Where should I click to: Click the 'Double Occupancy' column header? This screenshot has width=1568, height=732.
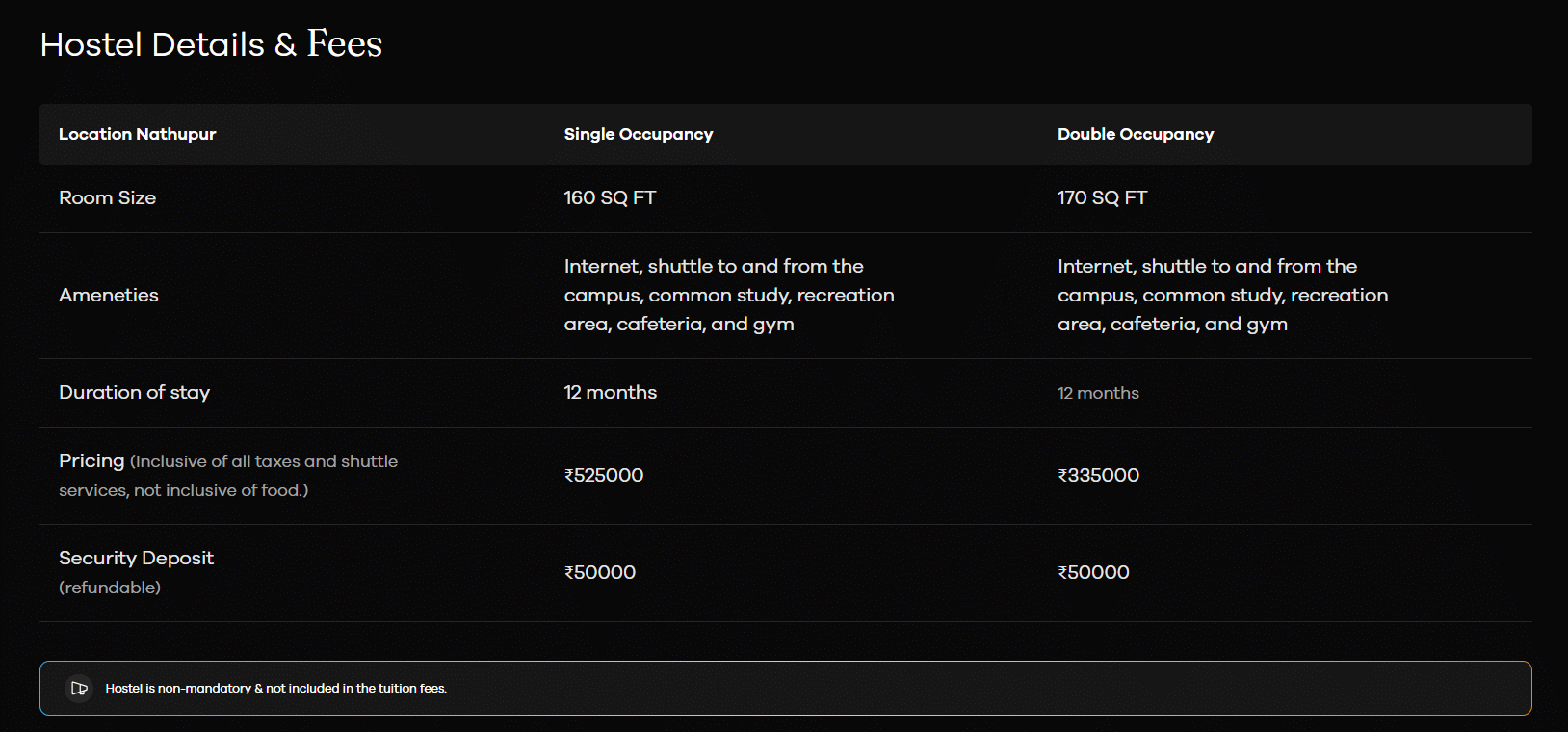(x=1135, y=134)
